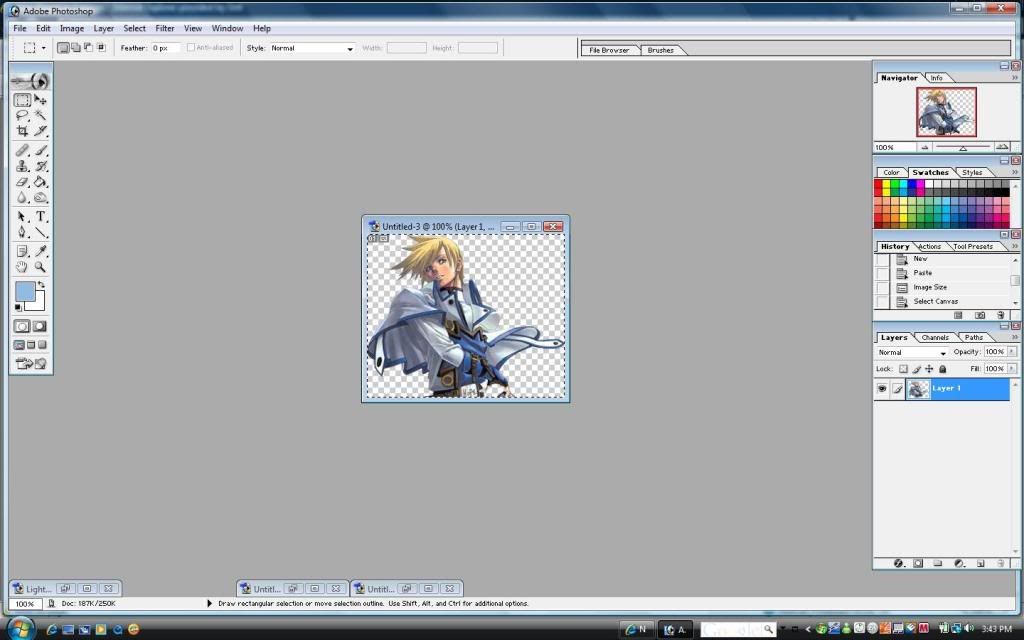Hide Layer 1 using the eye icon

[x=882, y=389]
